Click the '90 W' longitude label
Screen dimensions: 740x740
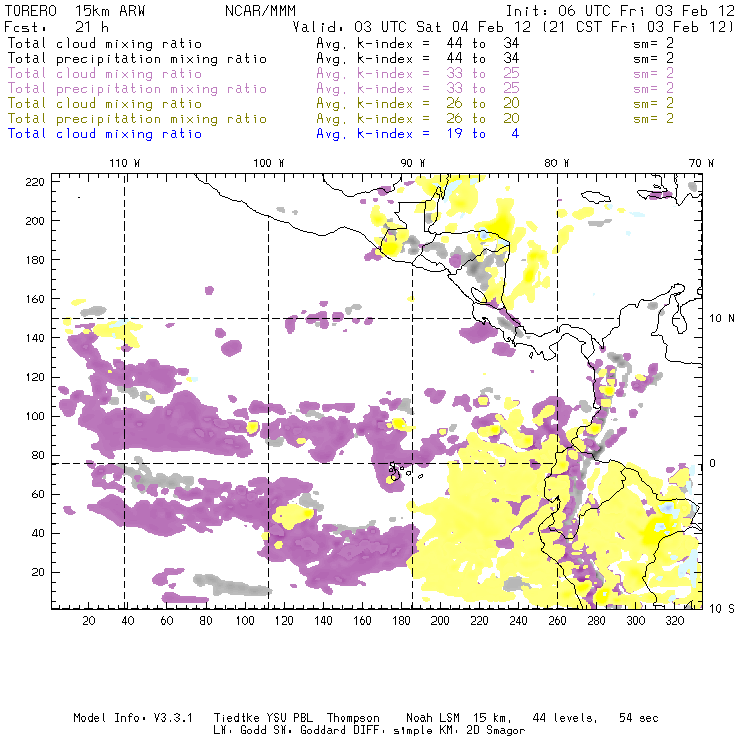[x=412, y=163]
